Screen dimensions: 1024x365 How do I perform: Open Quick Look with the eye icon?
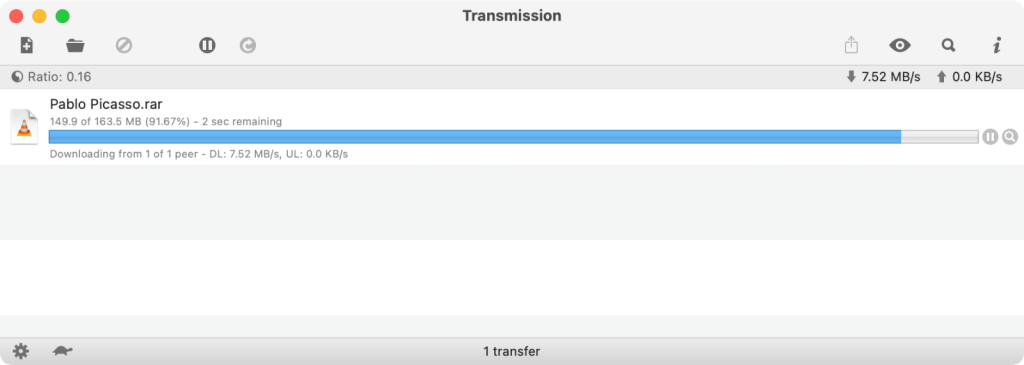[x=900, y=45]
